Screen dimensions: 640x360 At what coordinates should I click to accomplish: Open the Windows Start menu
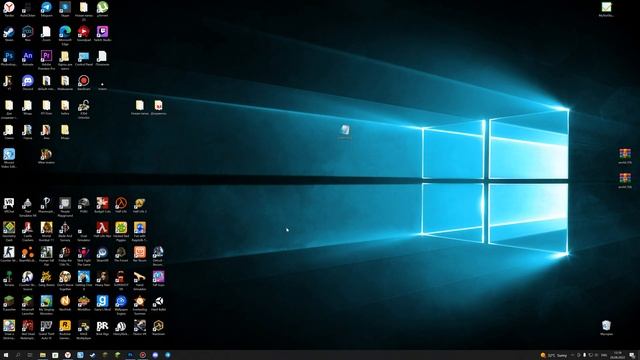pos(6,355)
